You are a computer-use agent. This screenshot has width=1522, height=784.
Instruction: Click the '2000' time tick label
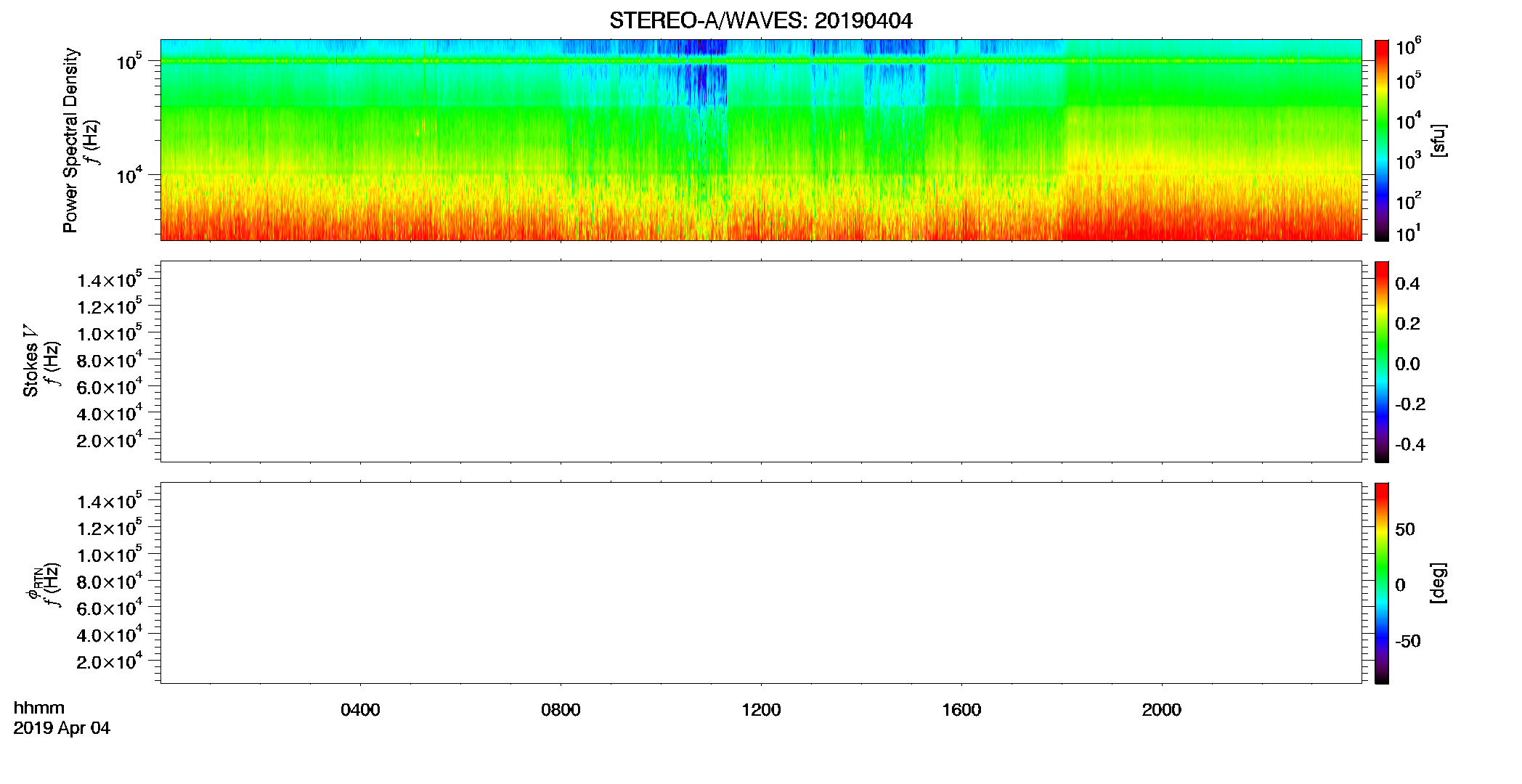pos(1162,710)
